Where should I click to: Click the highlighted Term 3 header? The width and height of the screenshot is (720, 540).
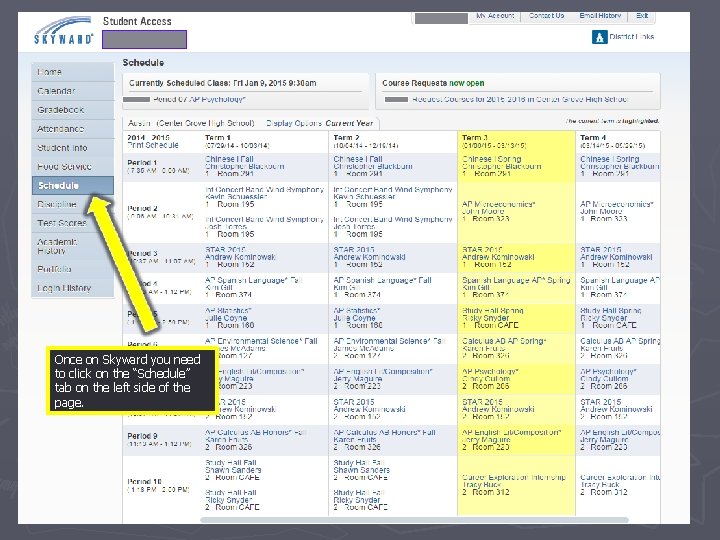[x=475, y=137]
